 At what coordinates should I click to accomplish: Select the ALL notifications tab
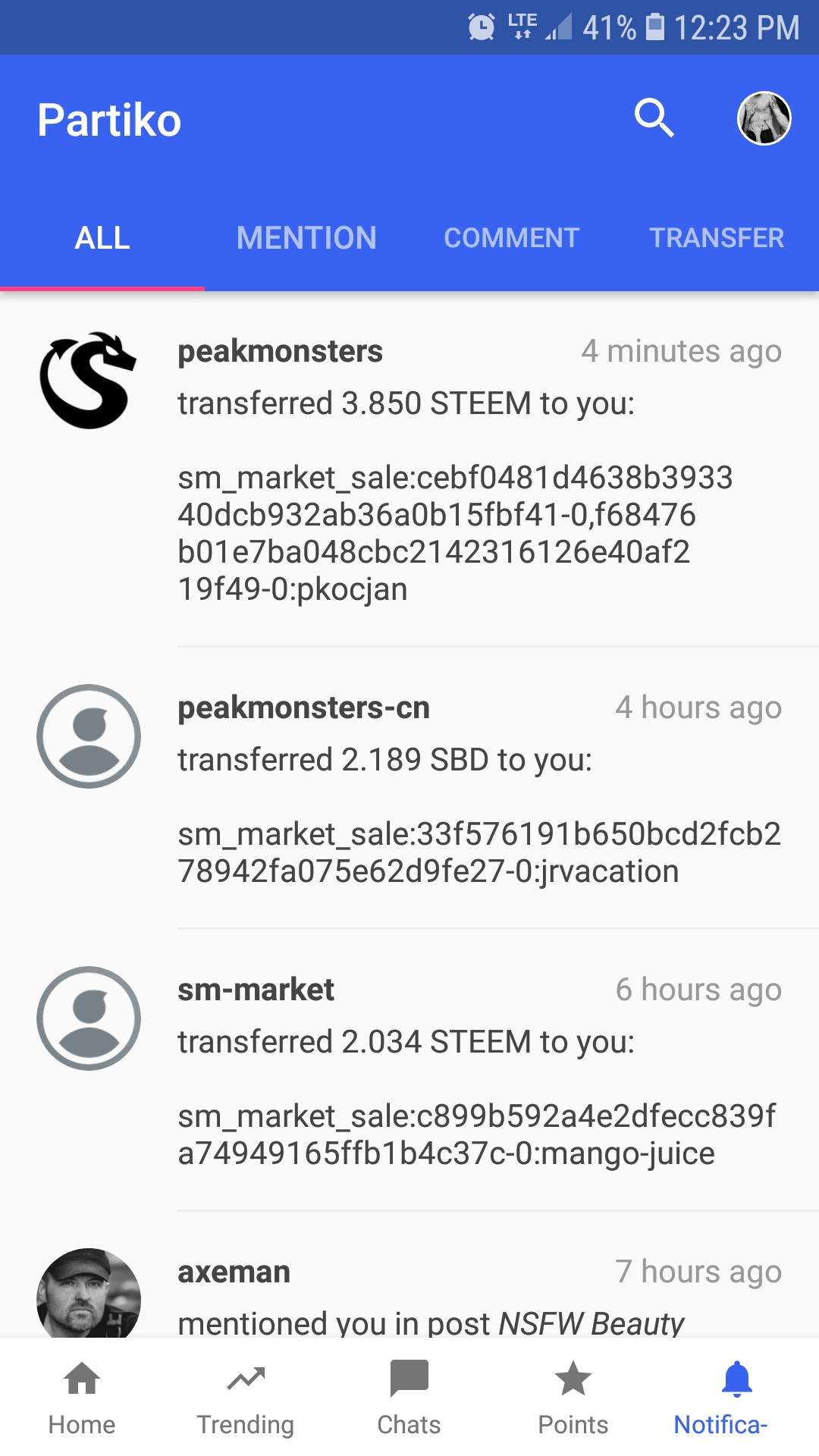point(102,238)
